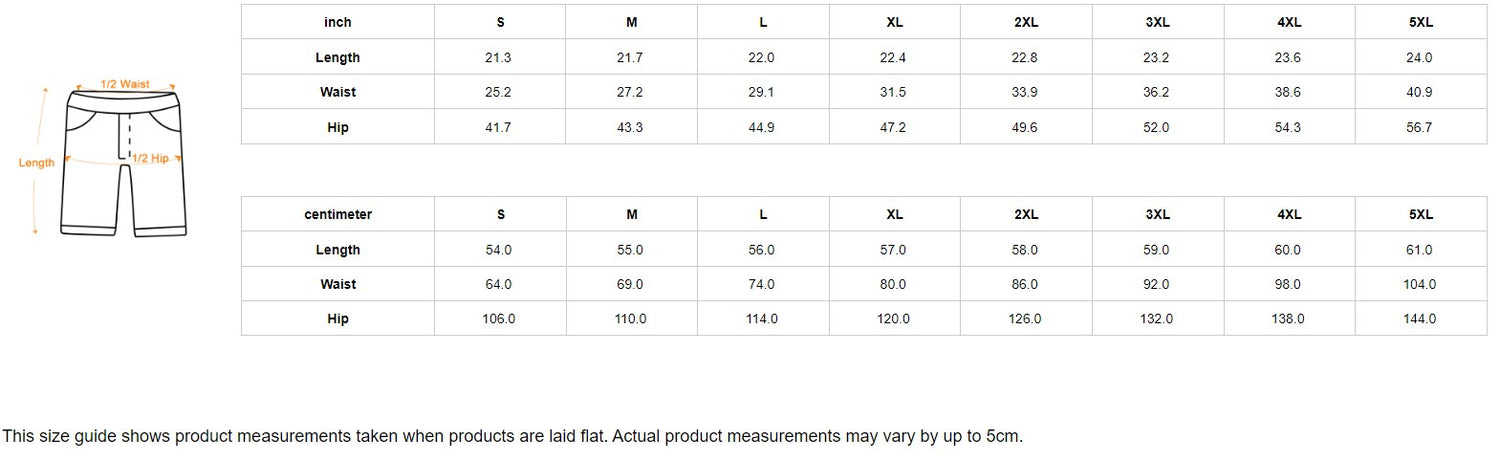The image size is (1500, 461).
Task: Click the size guide disclaimer text
Action: pyautogui.click(x=512, y=436)
